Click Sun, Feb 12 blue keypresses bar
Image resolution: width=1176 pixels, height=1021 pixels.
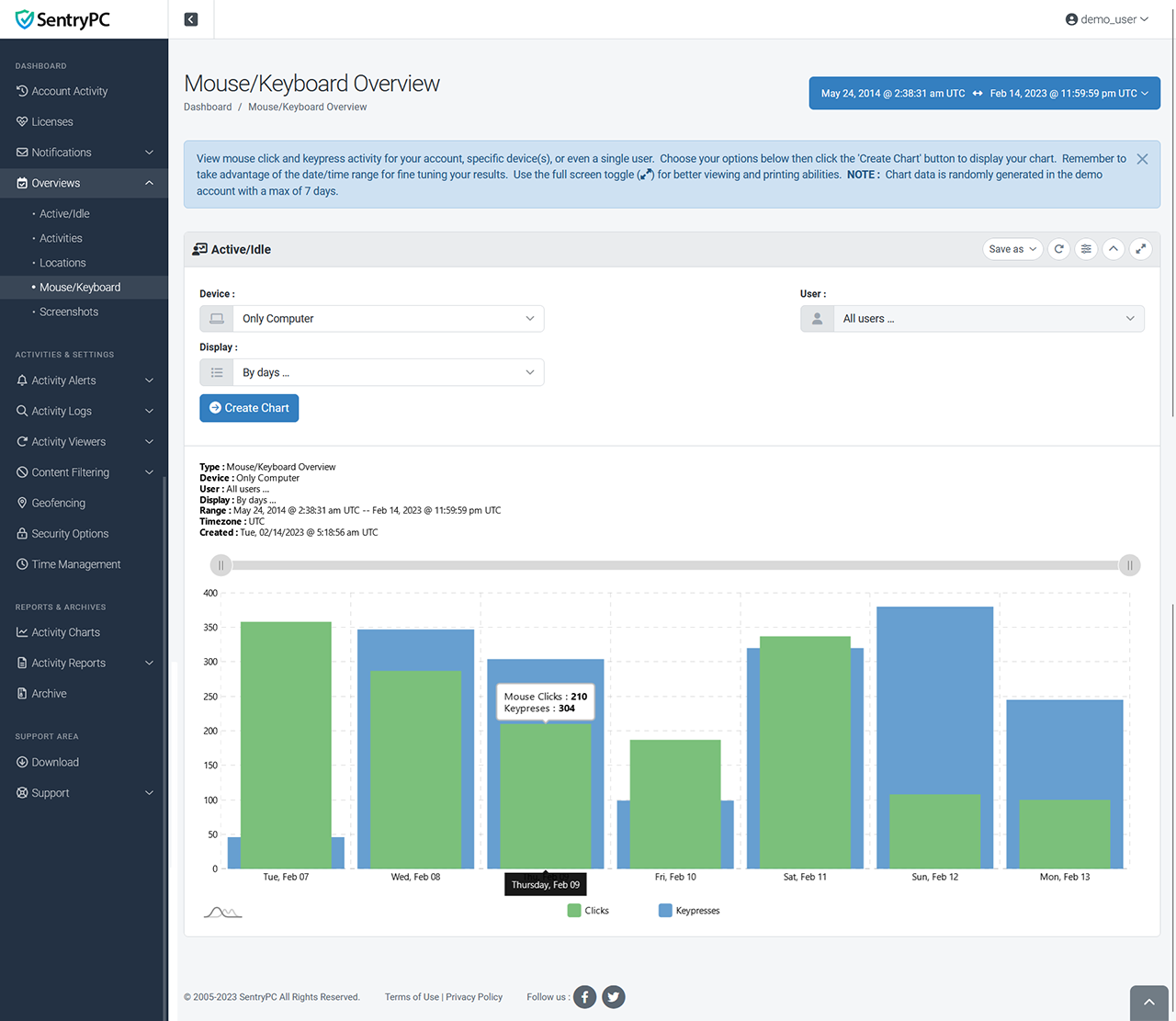(934, 700)
